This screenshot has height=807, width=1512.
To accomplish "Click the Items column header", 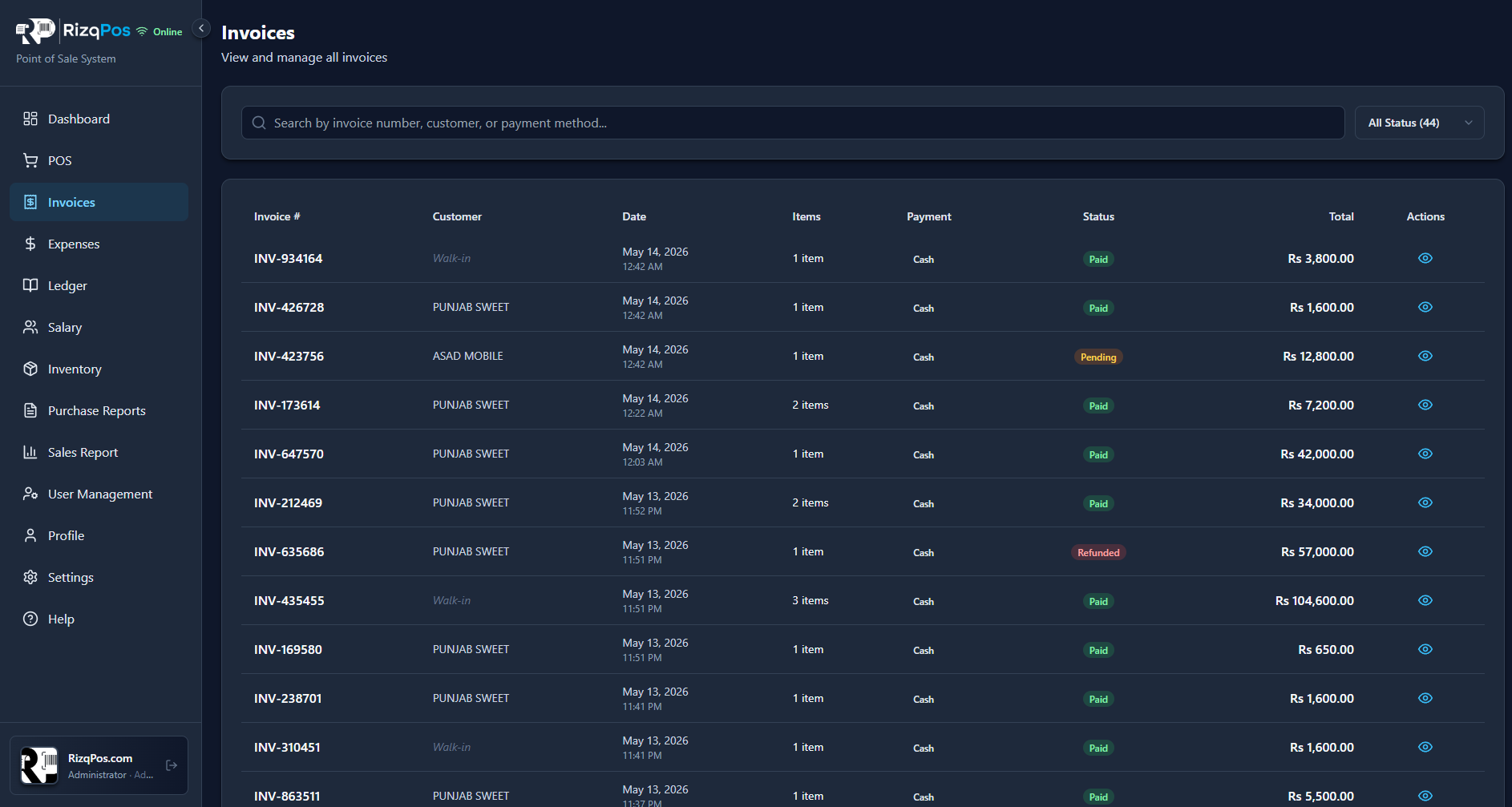I will tap(807, 216).
